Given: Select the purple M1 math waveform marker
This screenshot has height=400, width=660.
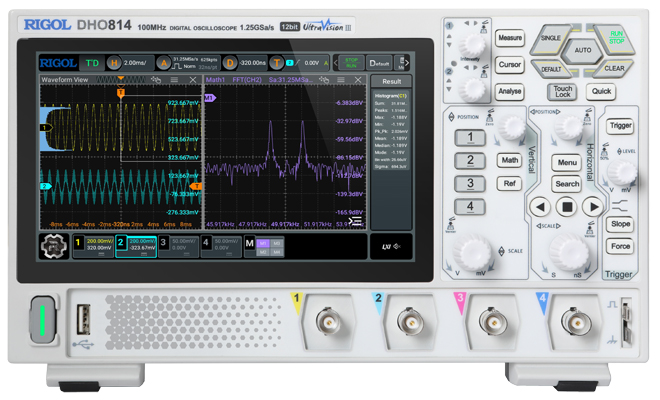Looking at the screenshot, I should click(210, 98).
